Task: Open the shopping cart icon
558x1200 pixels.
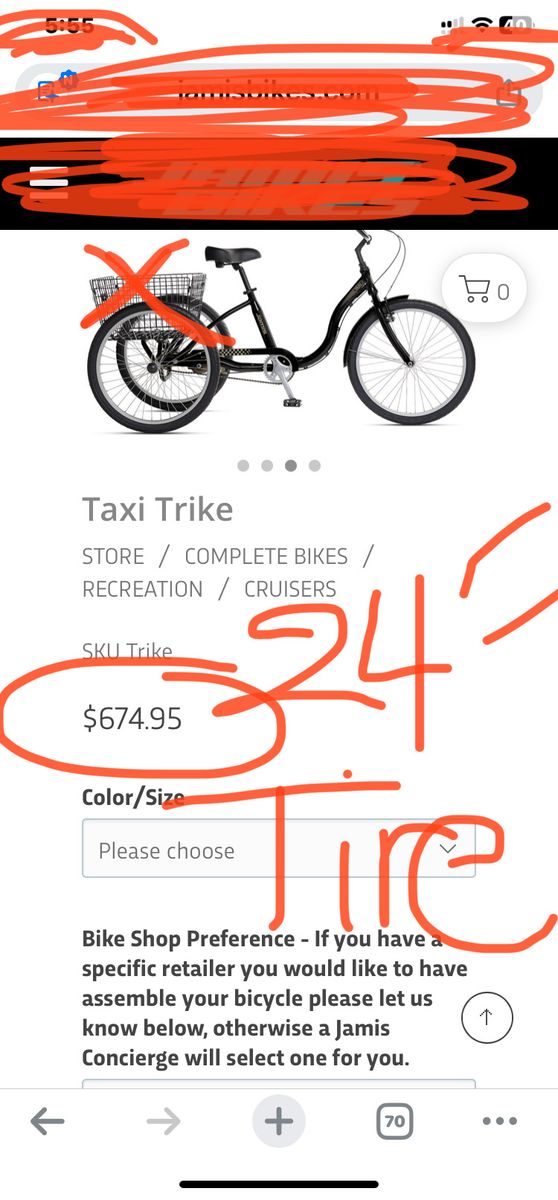Action: tap(484, 291)
